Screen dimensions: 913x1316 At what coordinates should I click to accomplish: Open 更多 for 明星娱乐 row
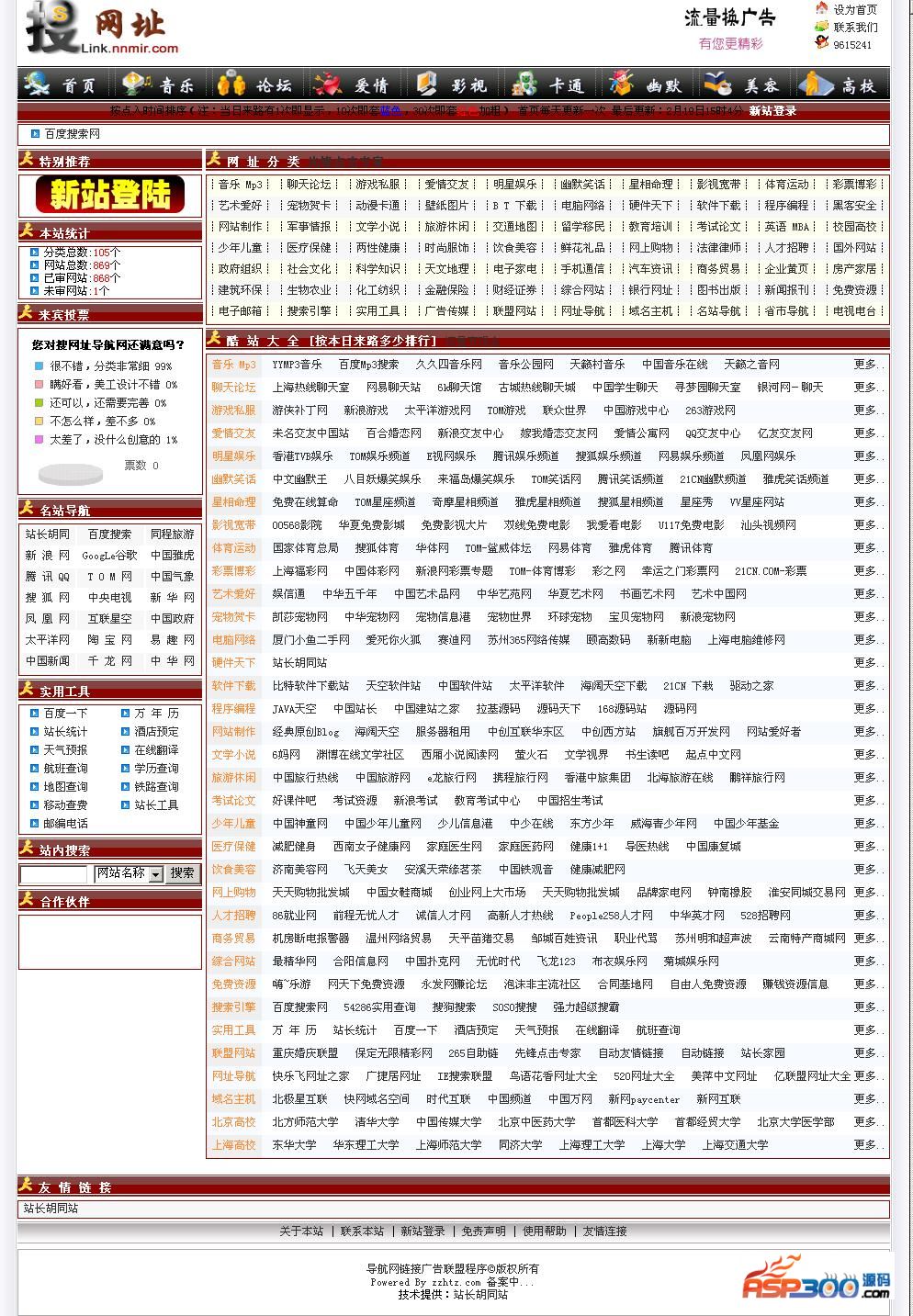pos(870,456)
